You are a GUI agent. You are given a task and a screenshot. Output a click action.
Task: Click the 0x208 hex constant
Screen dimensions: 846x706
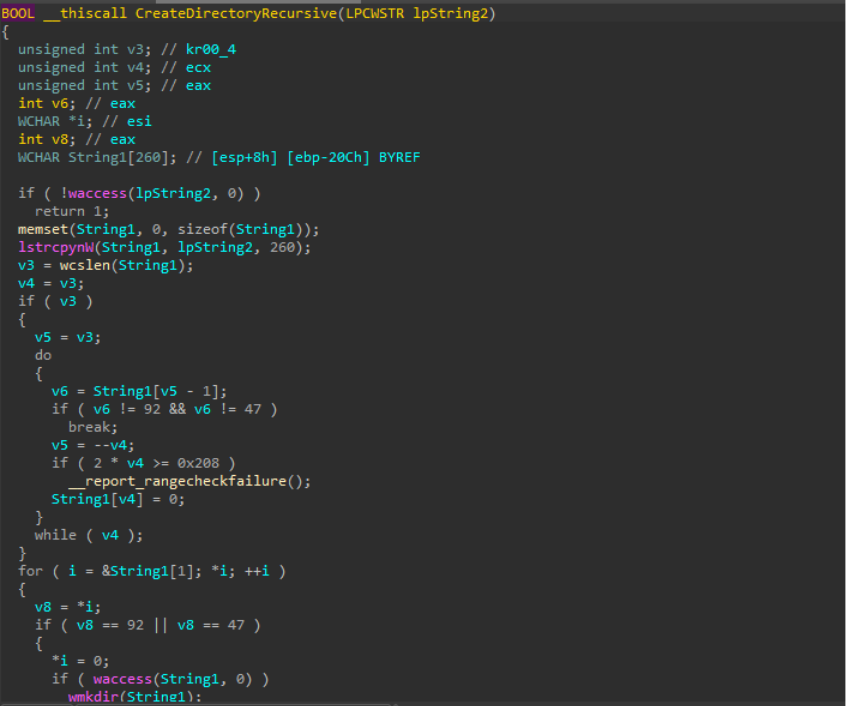[198, 463]
